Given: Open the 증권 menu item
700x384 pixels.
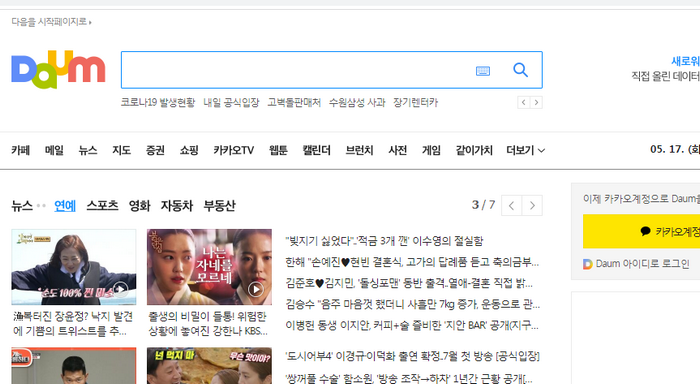Looking at the screenshot, I should coord(155,150).
